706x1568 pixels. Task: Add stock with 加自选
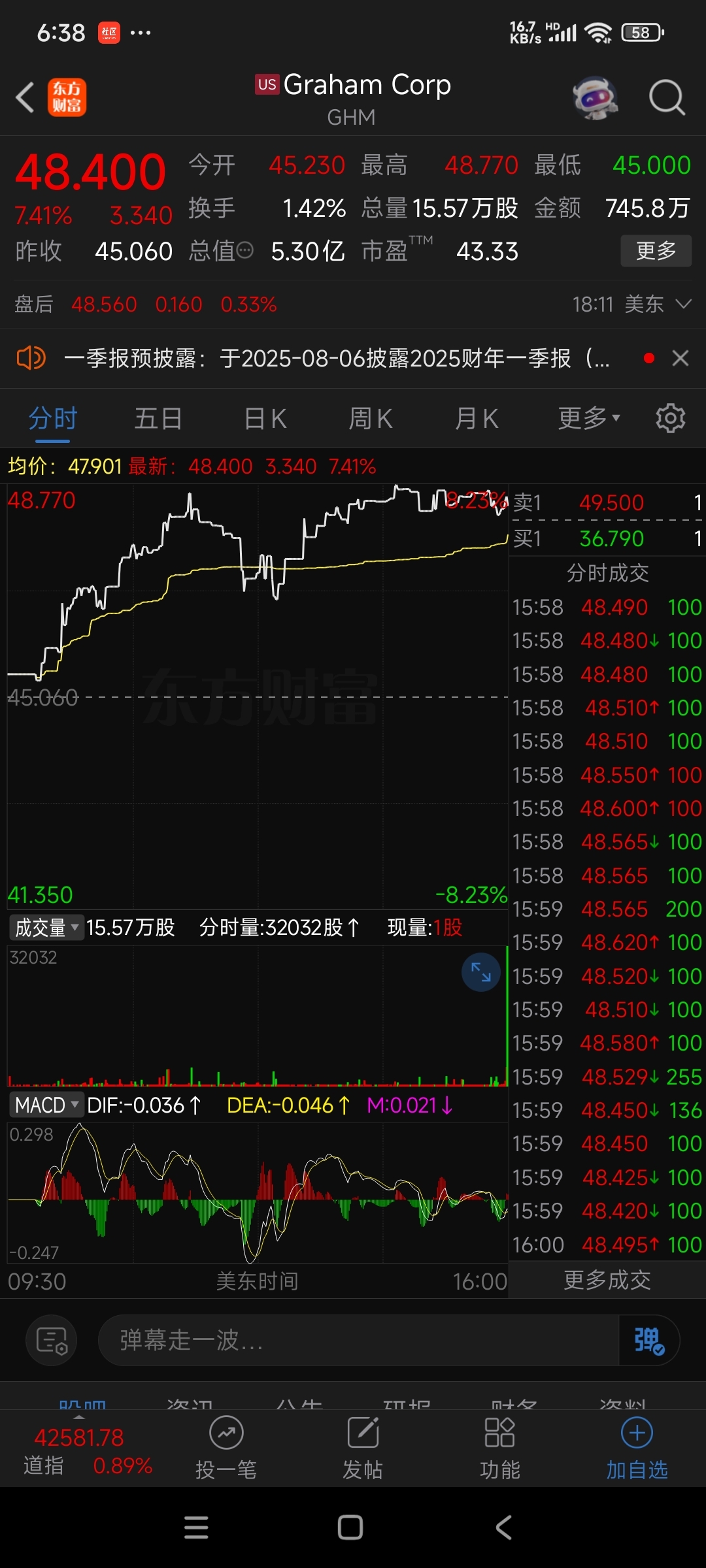tap(637, 1448)
